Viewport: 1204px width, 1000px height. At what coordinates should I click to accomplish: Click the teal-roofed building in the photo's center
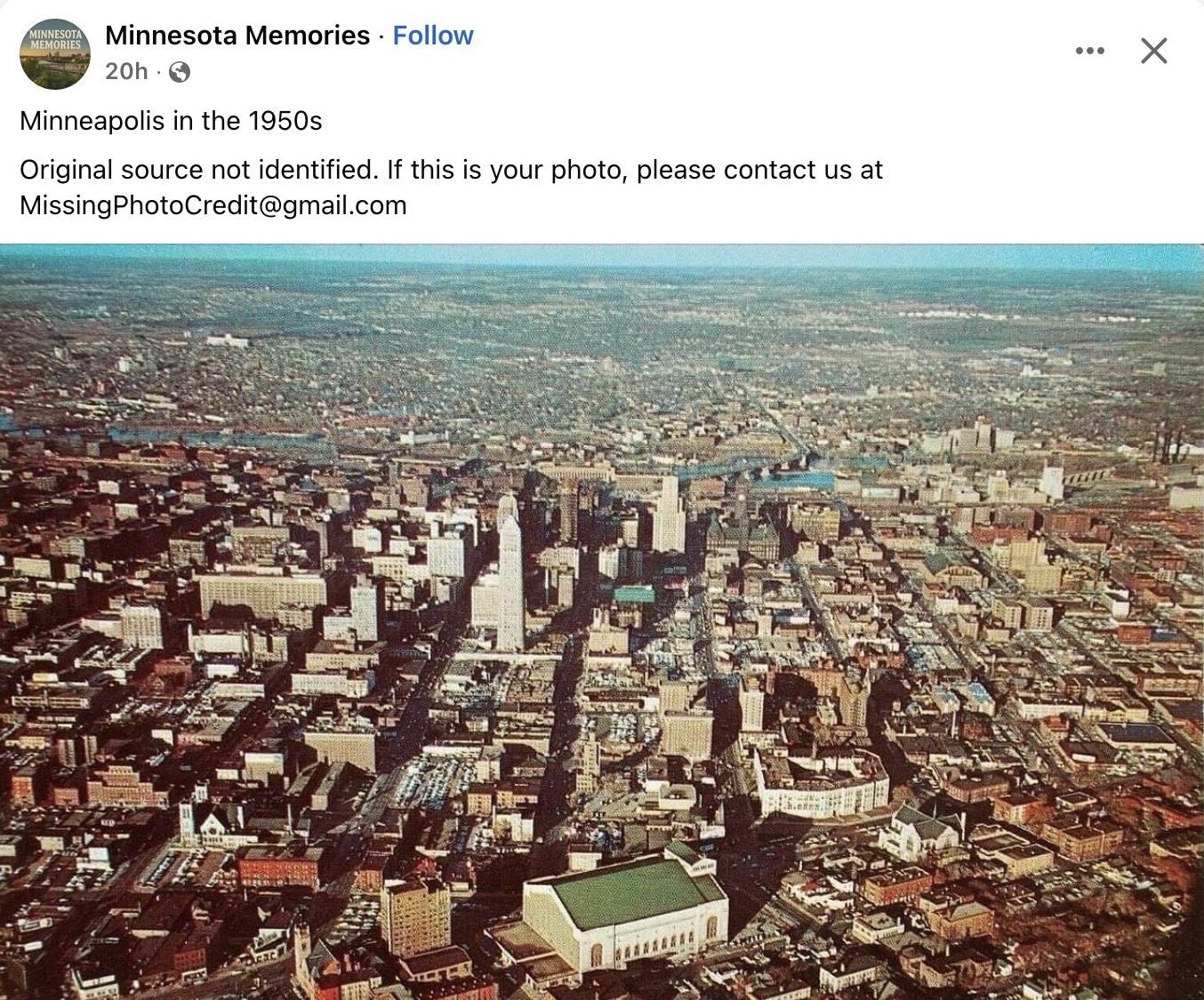pyautogui.click(x=634, y=594)
